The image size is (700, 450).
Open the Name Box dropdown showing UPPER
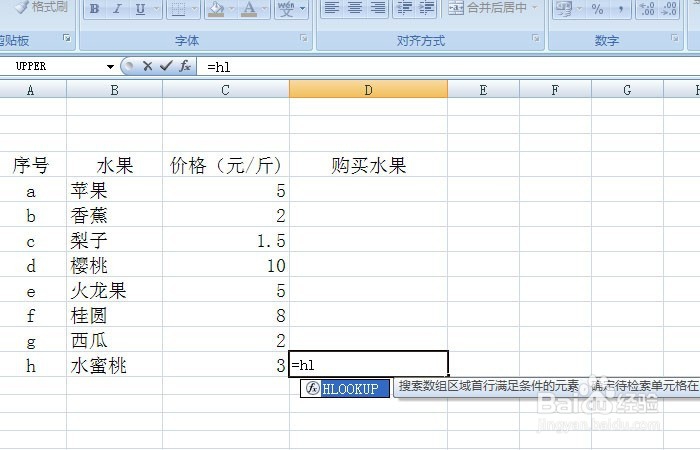point(110,67)
